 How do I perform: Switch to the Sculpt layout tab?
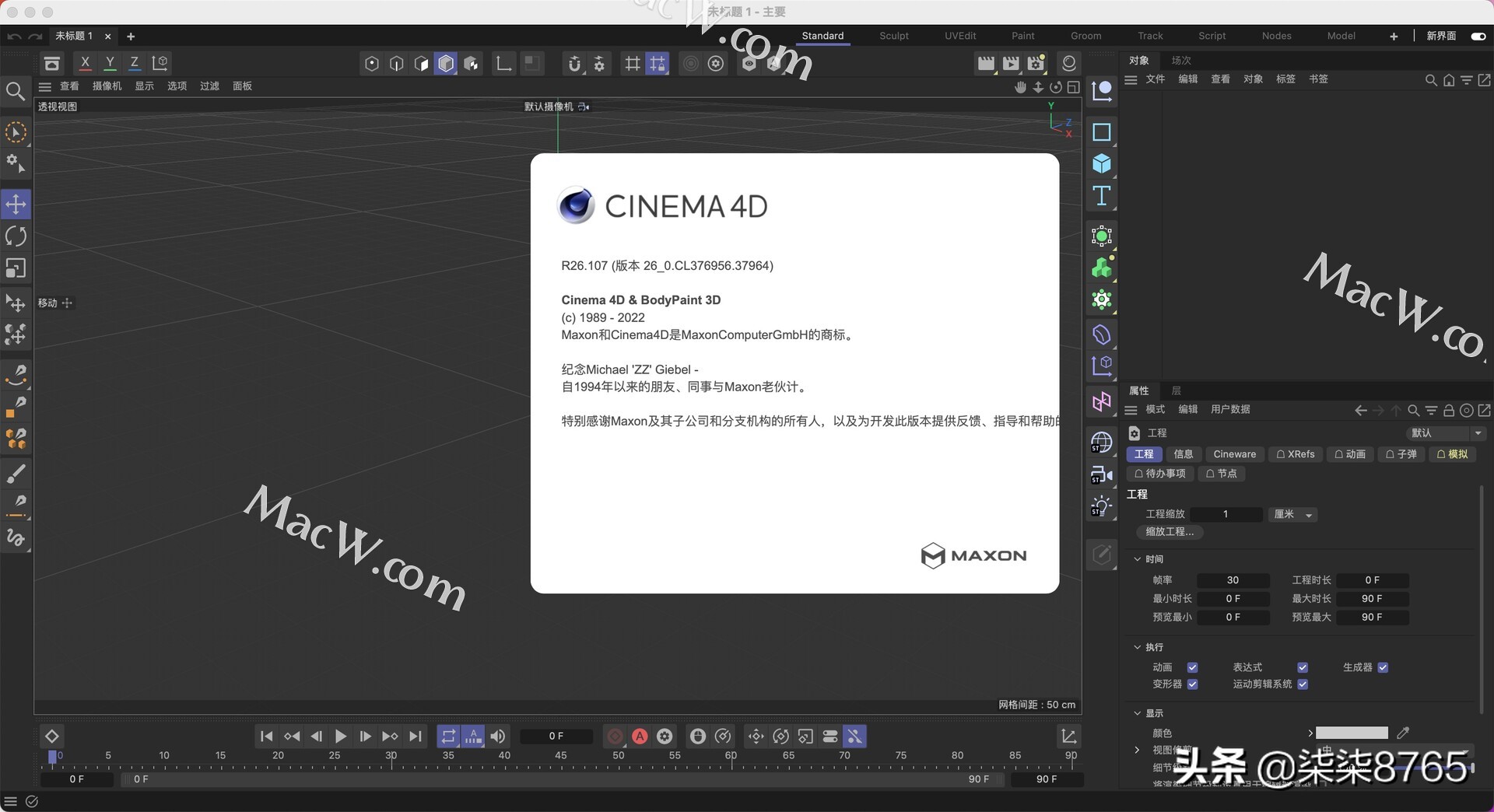[893, 36]
